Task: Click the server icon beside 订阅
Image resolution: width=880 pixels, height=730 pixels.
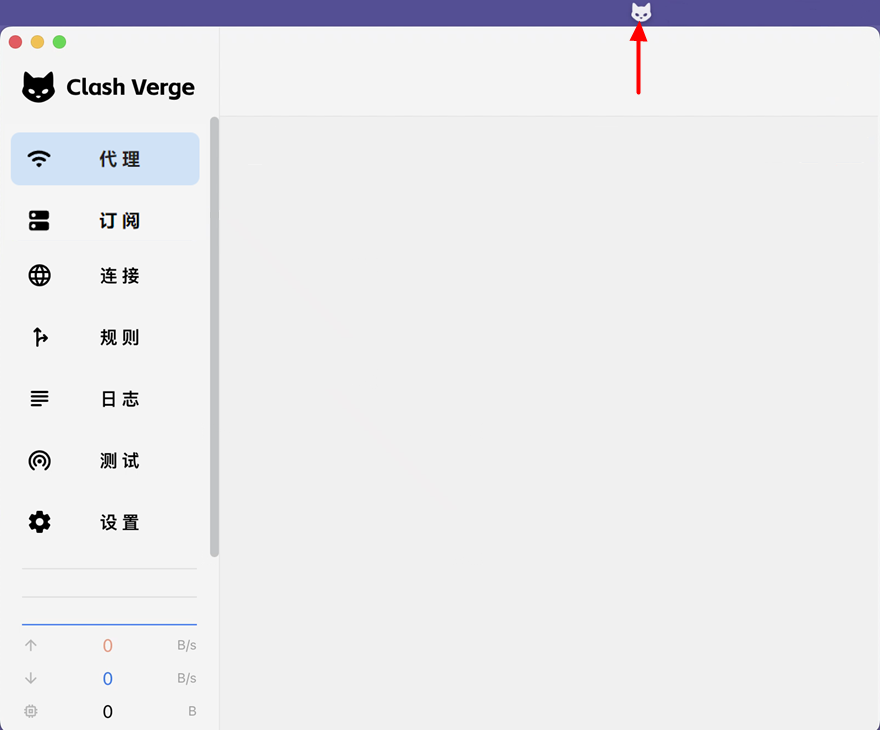Action: 39,221
